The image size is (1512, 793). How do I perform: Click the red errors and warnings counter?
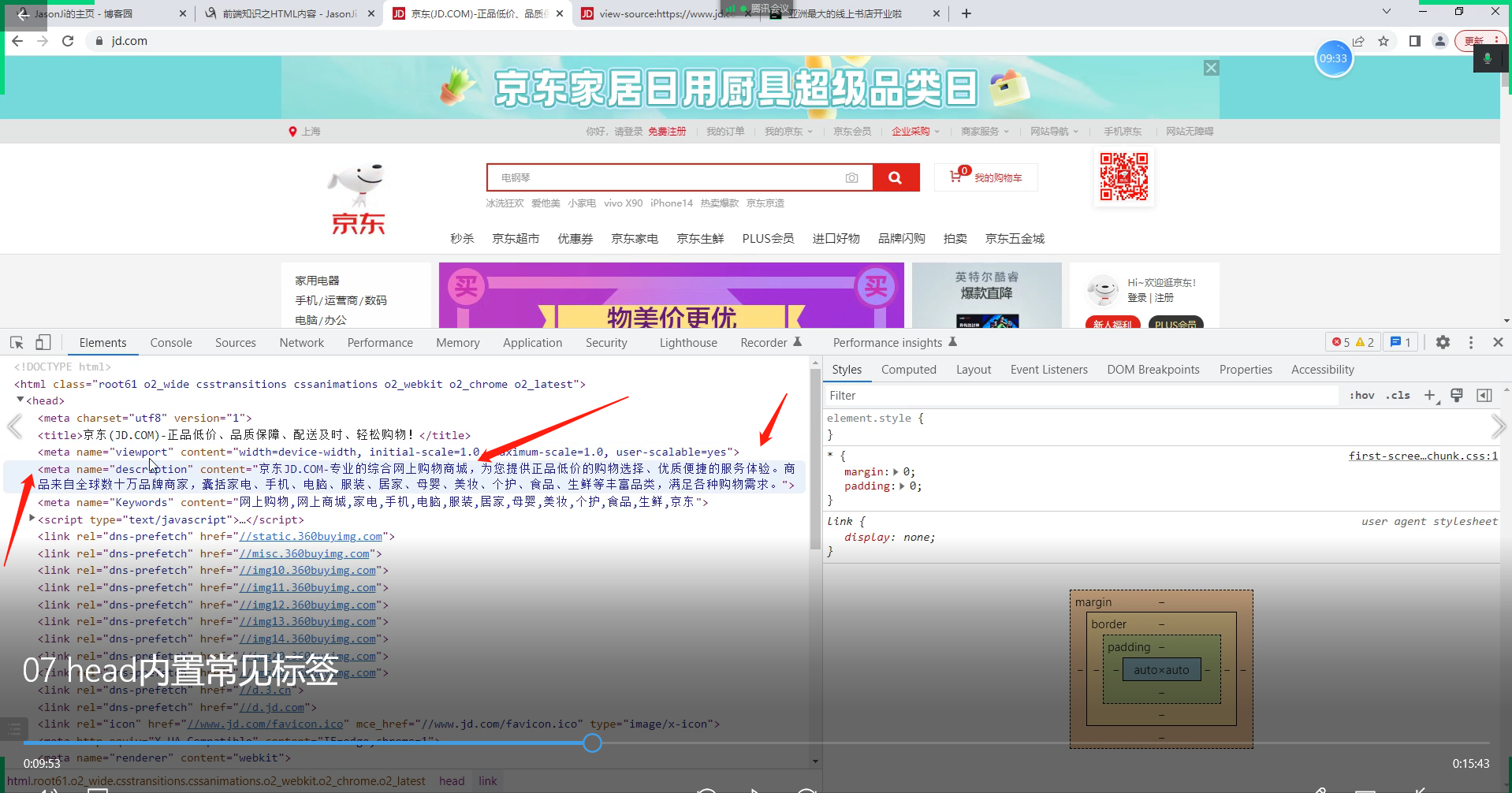point(1353,342)
